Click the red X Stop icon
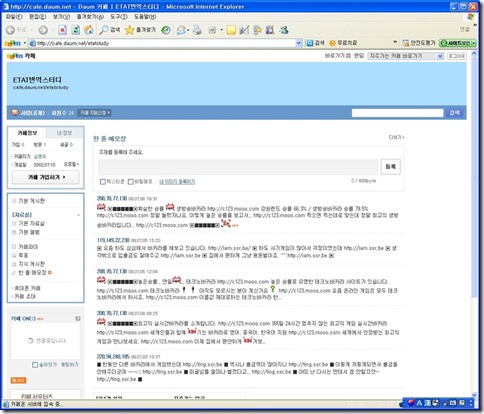Screen dimensions: 484x414 (62, 30)
